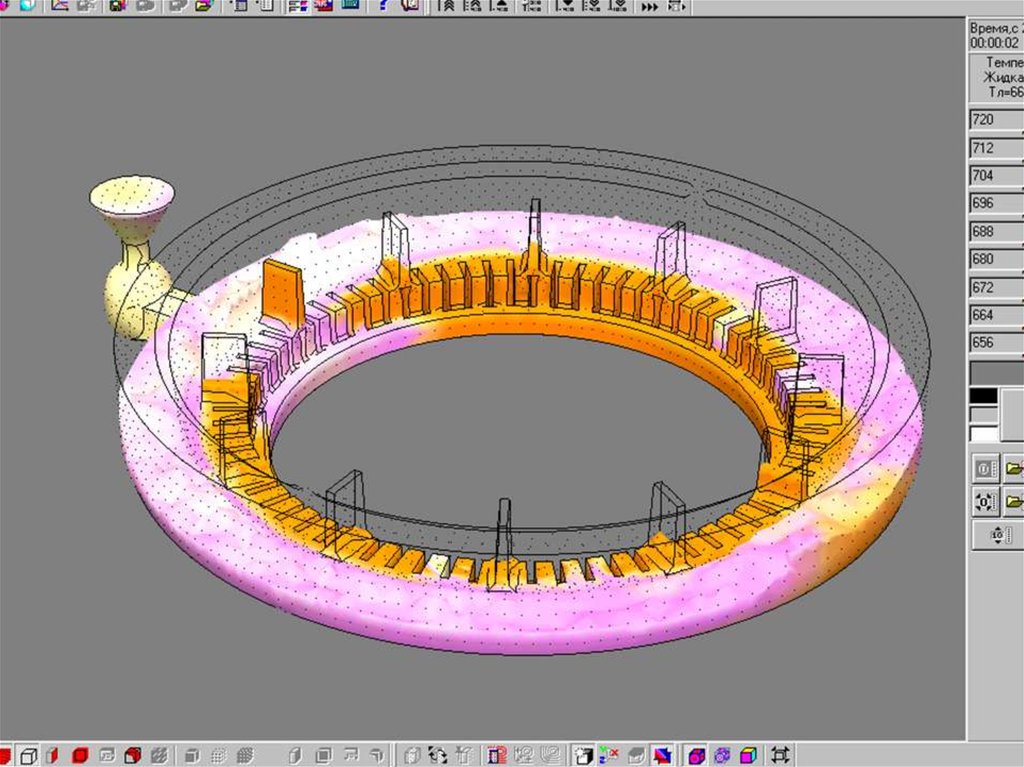Click the teal monitor screen icon
The height and width of the screenshot is (767, 1024).
click(349, 5)
